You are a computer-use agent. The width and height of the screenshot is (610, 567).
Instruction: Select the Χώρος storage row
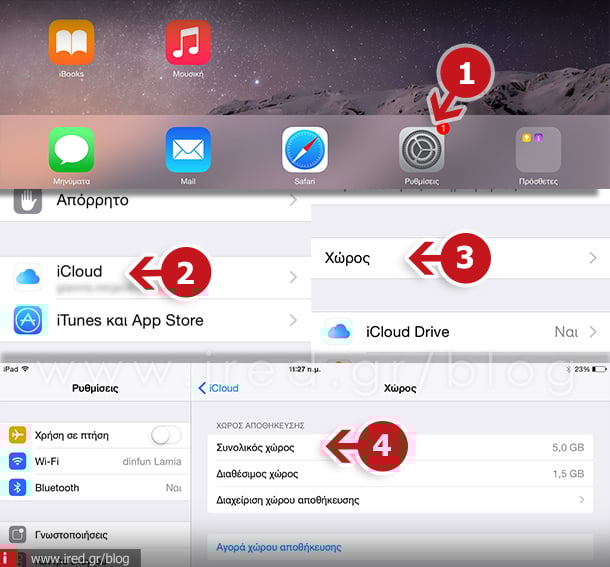[461, 258]
